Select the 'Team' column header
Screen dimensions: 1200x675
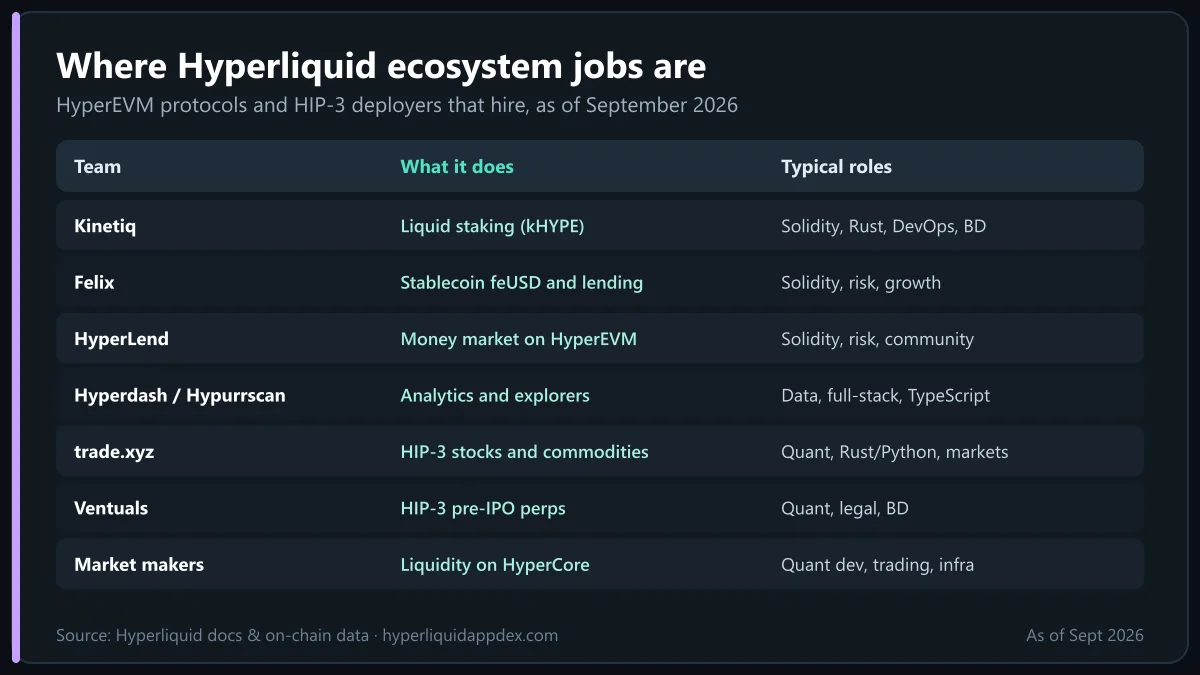point(97,167)
